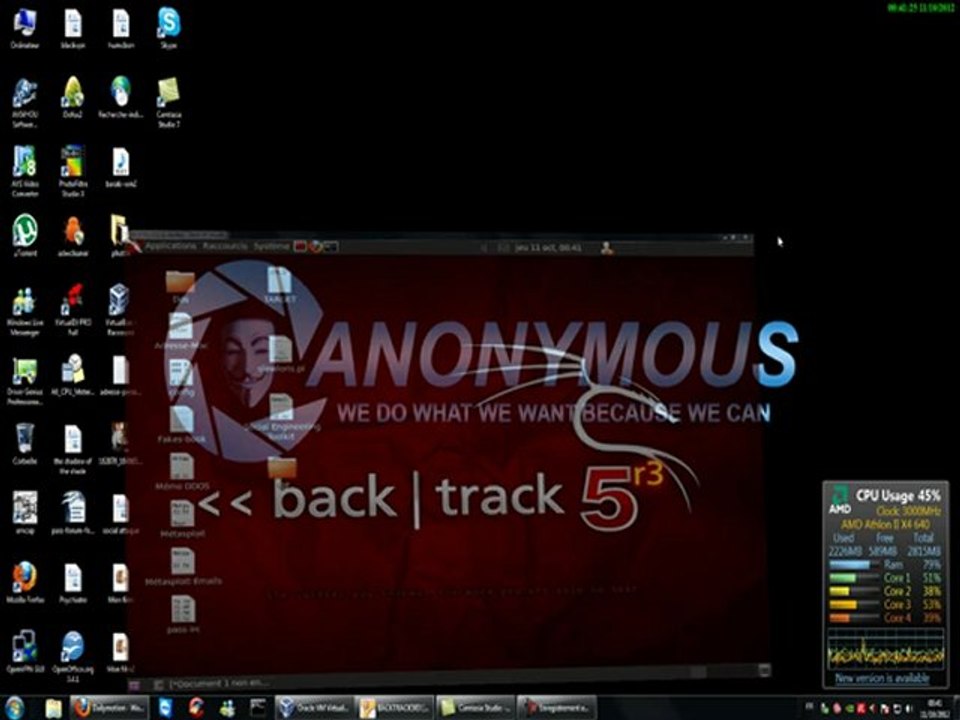Open the Corbeille recycle bin
The height and width of the screenshot is (720, 960).
pos(24,440)
